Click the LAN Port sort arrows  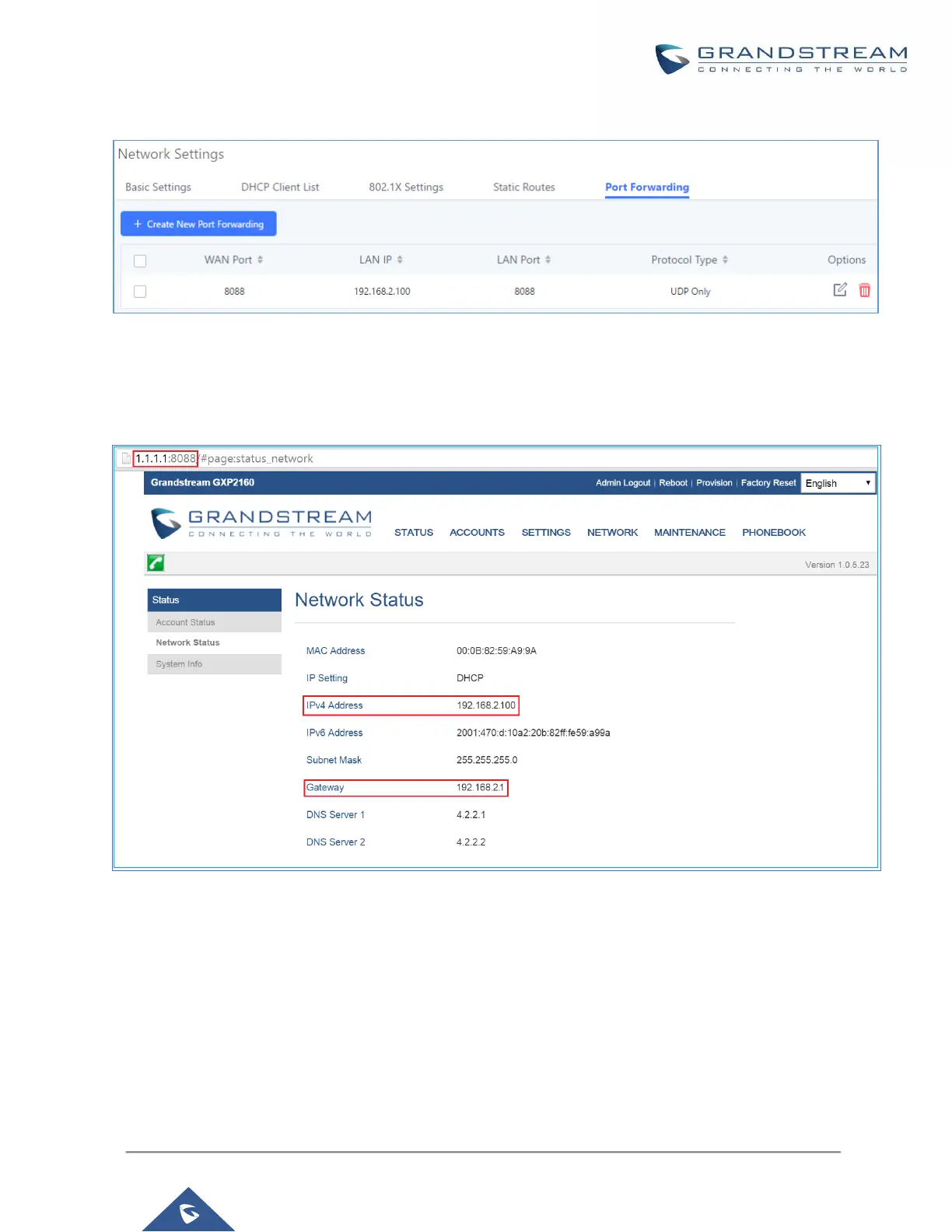point(548,260)
